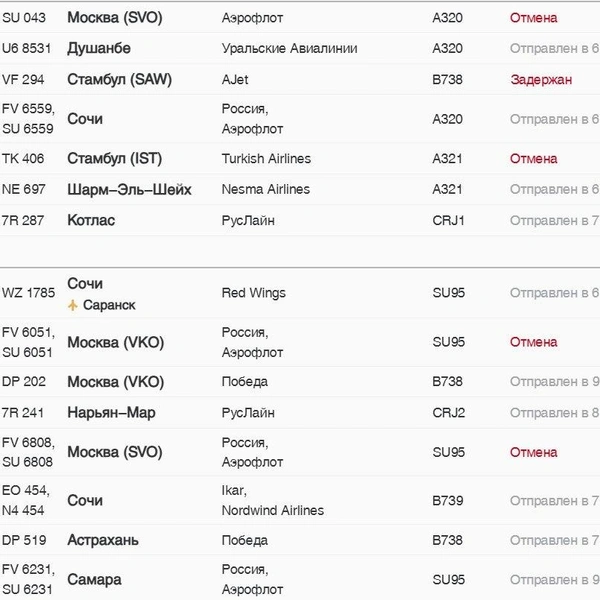This screenshot has width=600, height=600.
Task: Click the Отмена status for TK 406
Action: (533, 158)
